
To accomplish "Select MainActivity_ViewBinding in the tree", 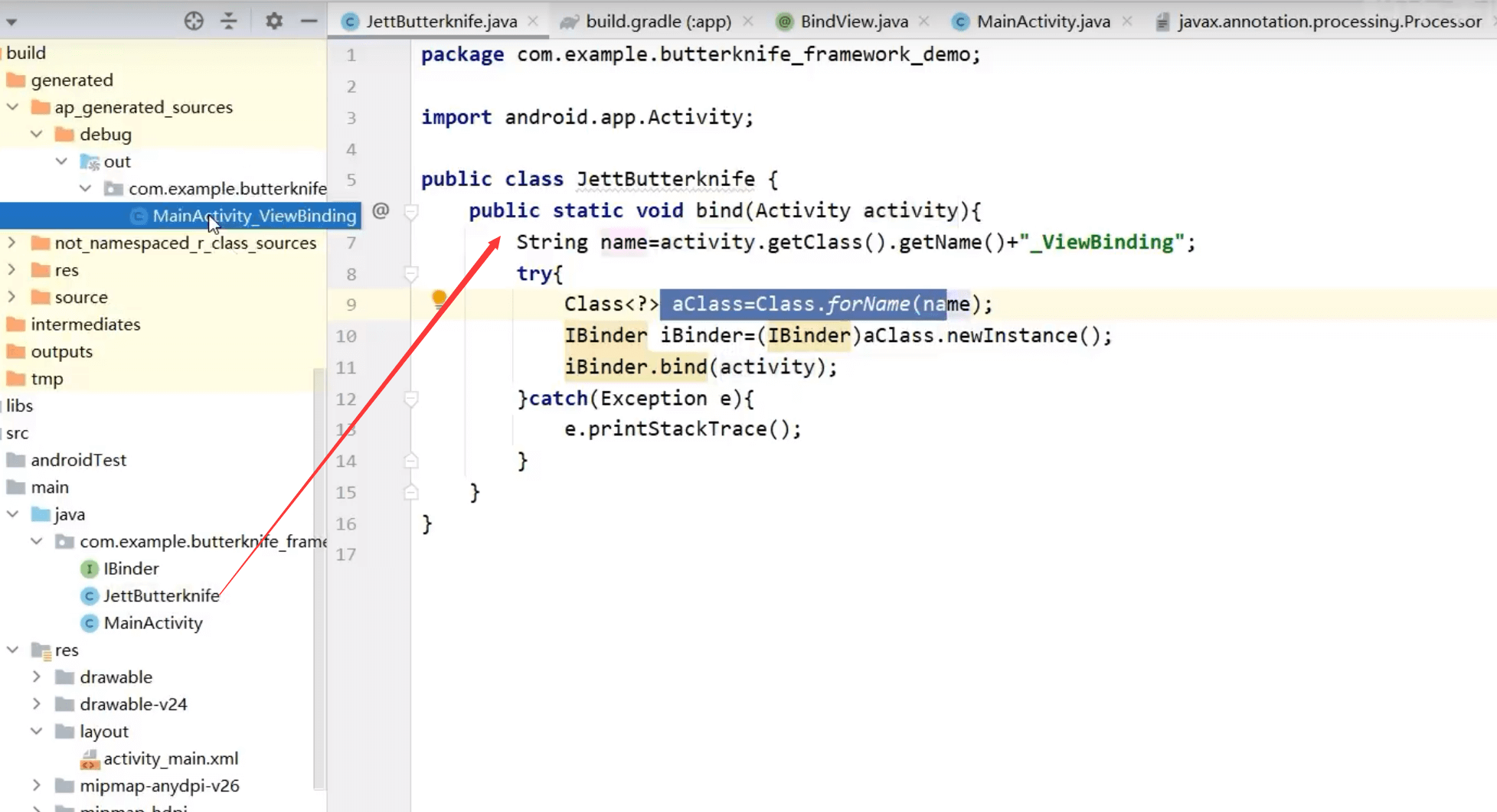I will (x=254, y=216).
